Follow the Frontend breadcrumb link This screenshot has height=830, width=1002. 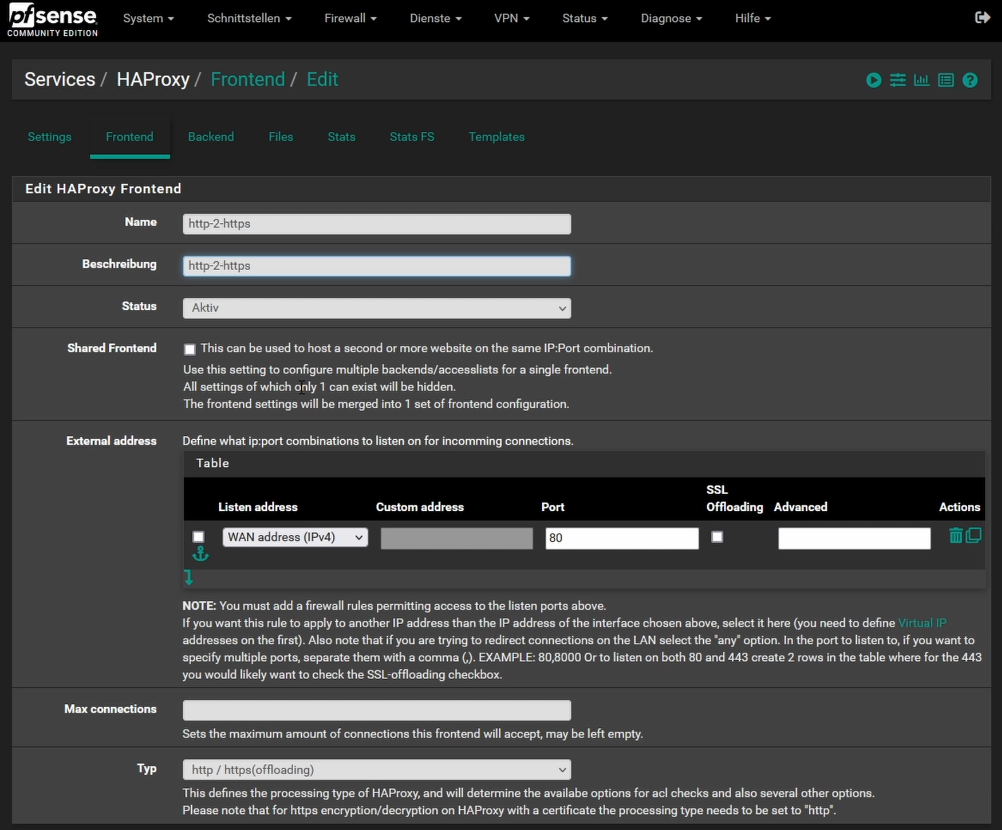(x=248, y=79)
